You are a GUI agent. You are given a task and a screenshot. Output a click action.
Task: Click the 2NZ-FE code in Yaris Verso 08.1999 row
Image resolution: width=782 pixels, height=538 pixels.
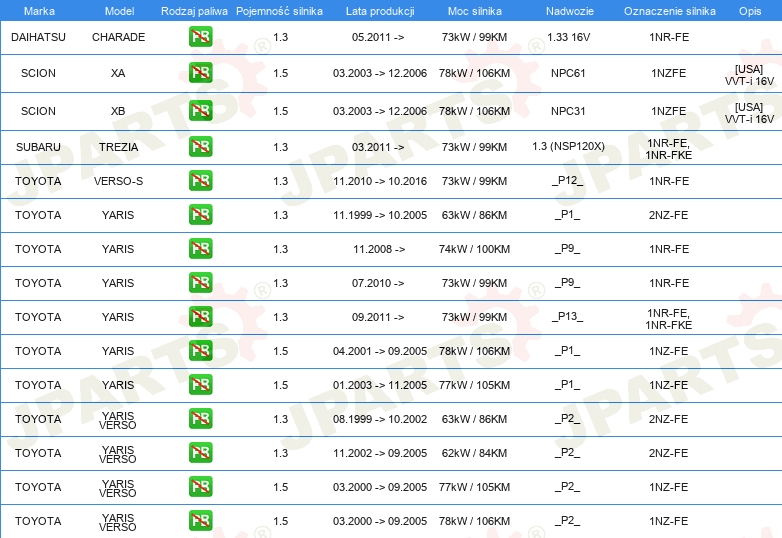click(669, 419)
